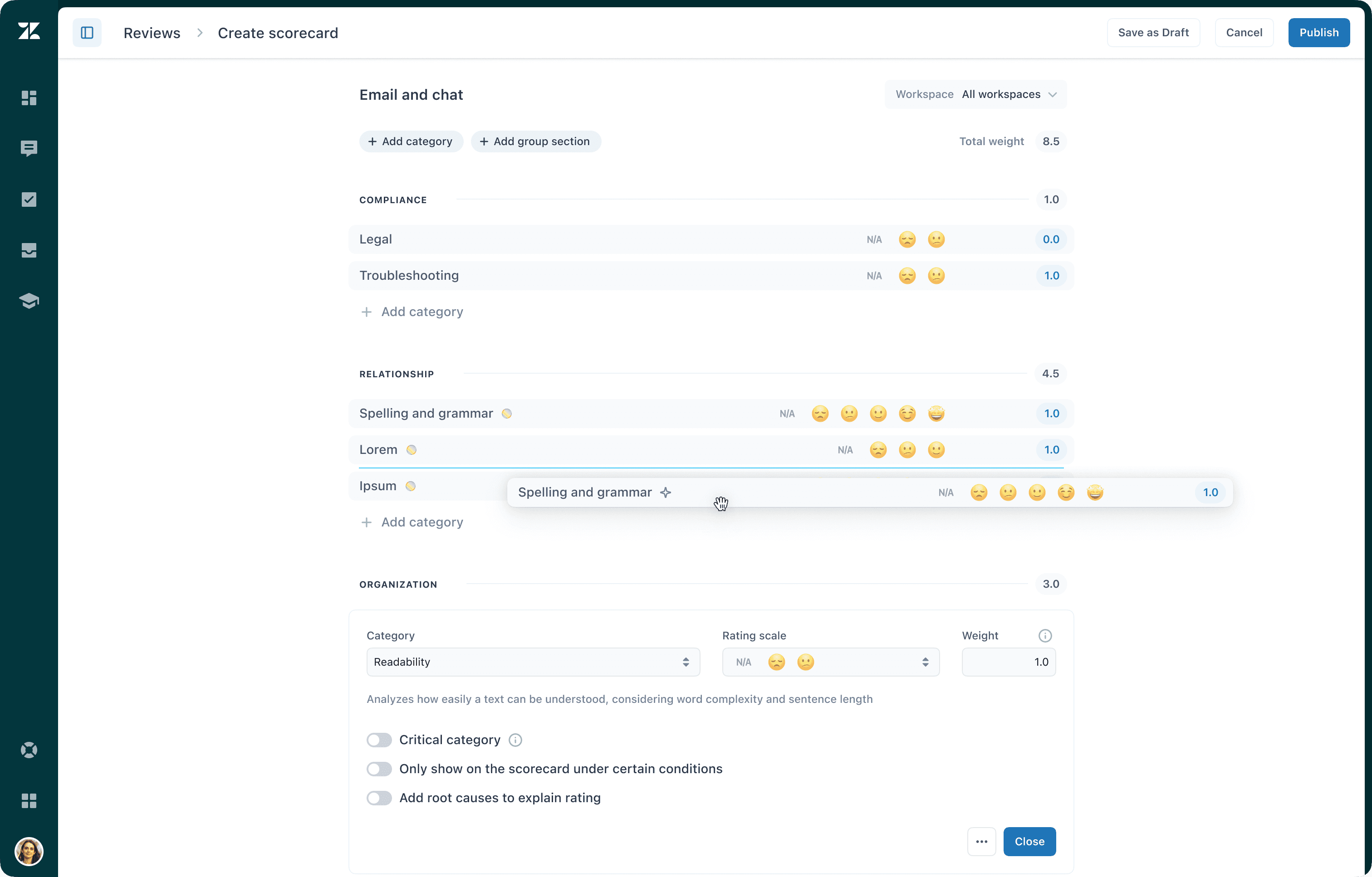Enable Add root causes toggle
This screenshot has height=877, width=1372.
(x=379, y=798)
